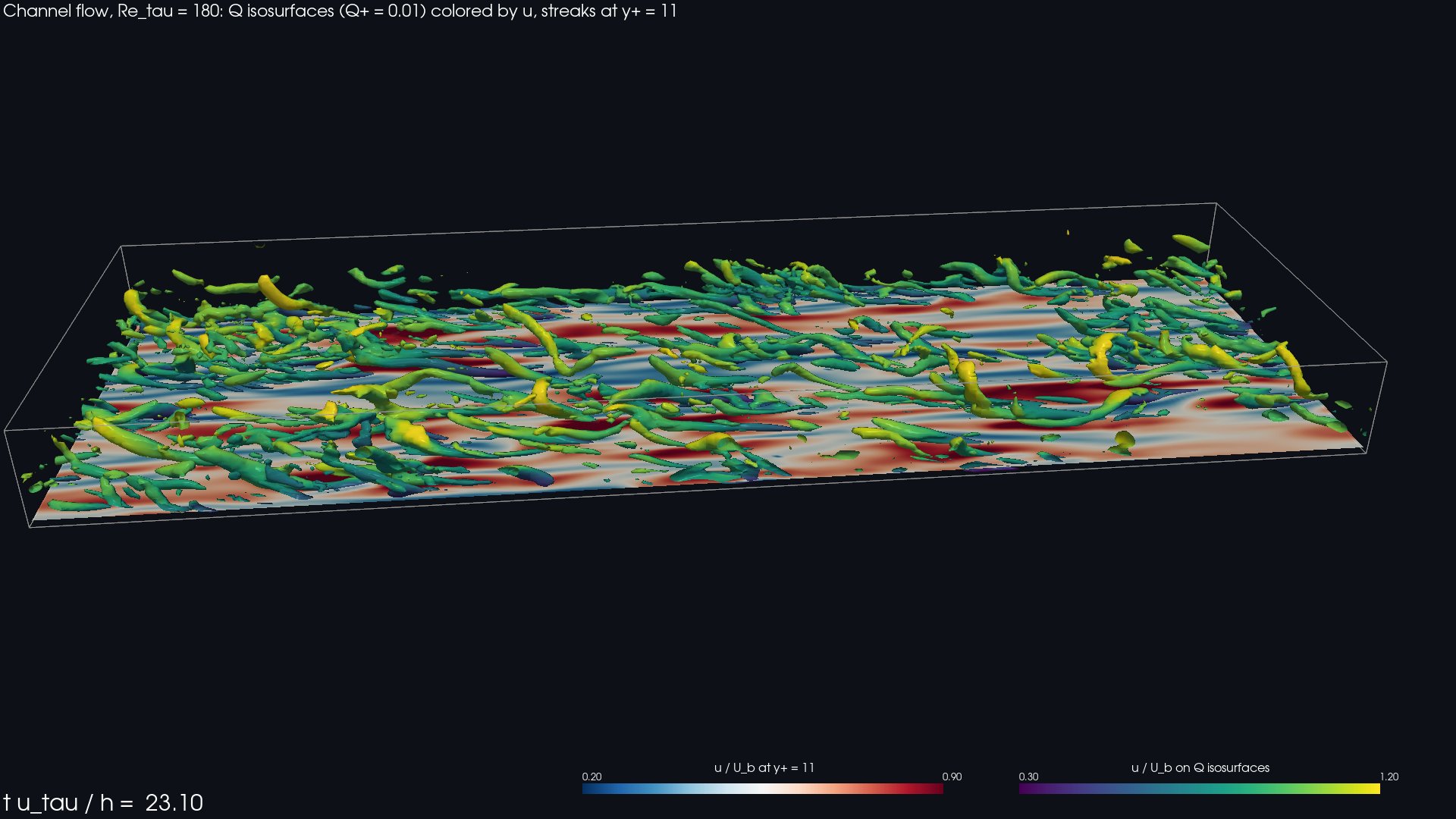The height and width of the screenshot is (819, 1456).
Task: Click the 0.90 maximum value of streaks legend
Action: [x=952, y=777]
